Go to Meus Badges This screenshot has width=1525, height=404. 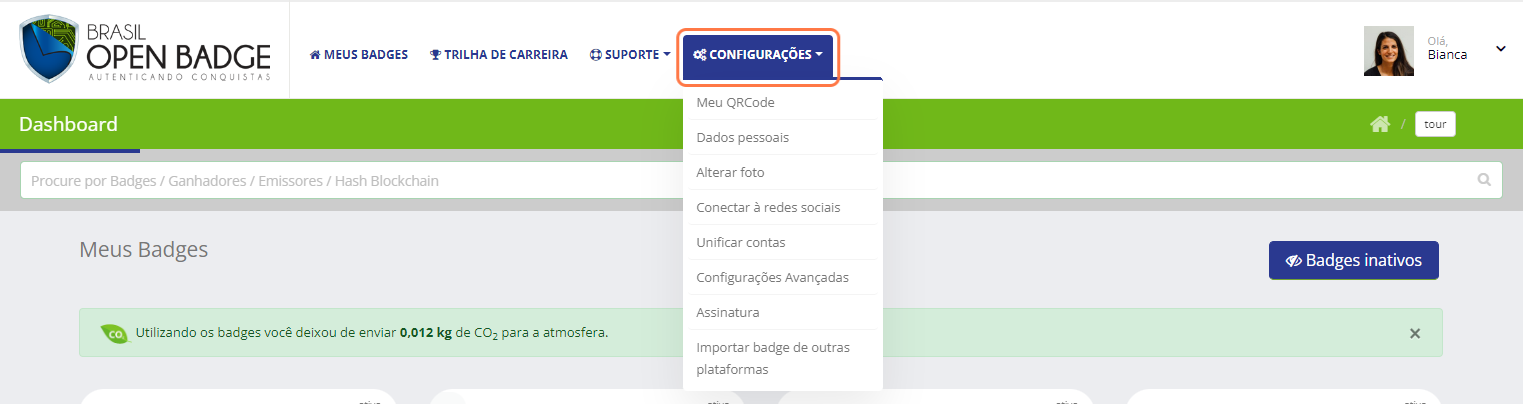(x=359, y=55)
